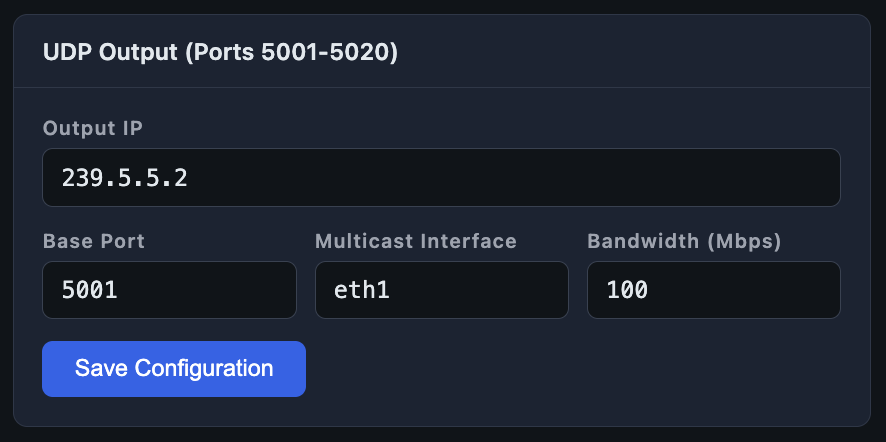This screenshot has height=442, width=886.
Task: Place cursor on the 5001 port value
Action: [89, 291]
